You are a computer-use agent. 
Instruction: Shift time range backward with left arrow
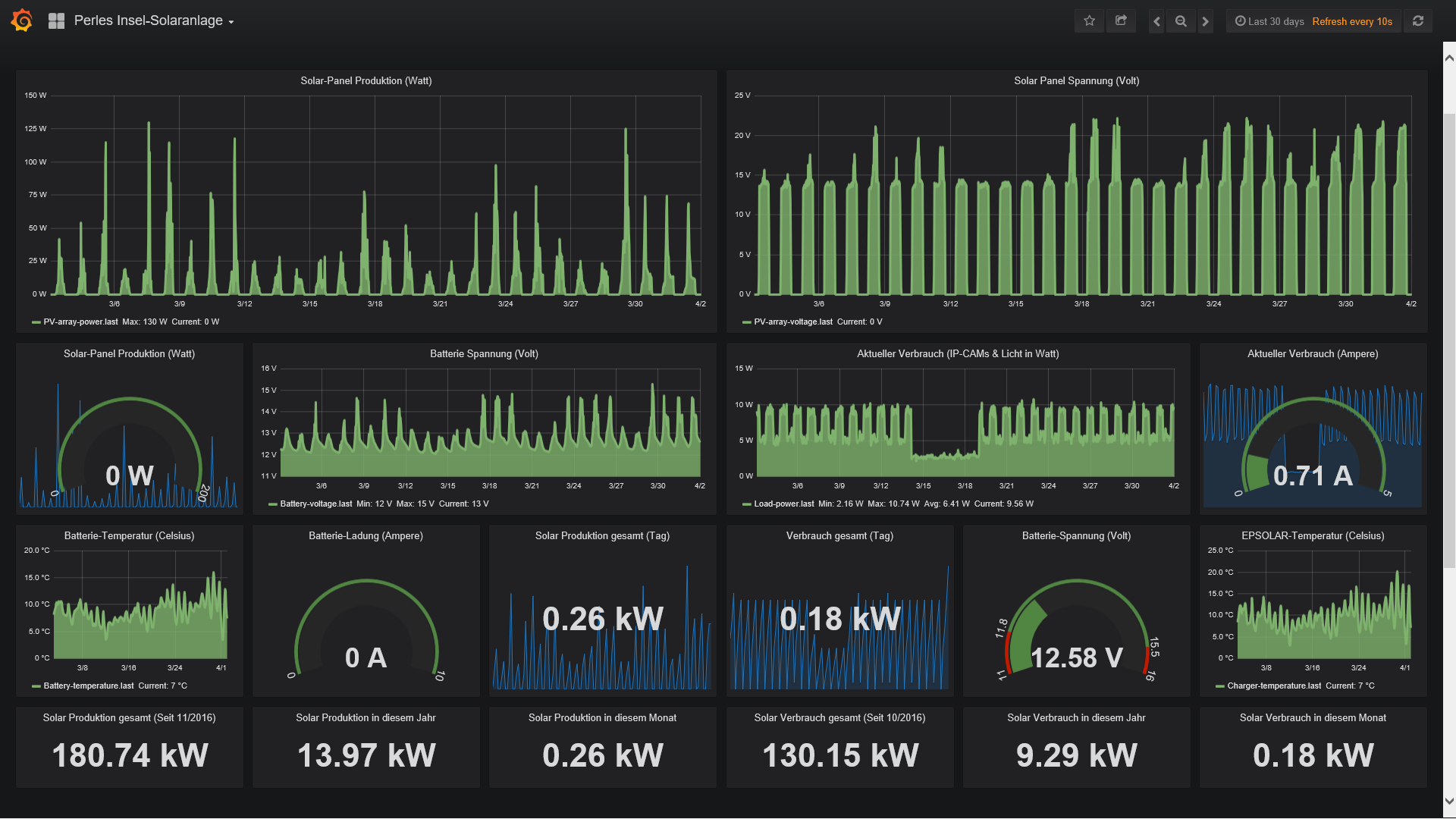[1156, 21]
